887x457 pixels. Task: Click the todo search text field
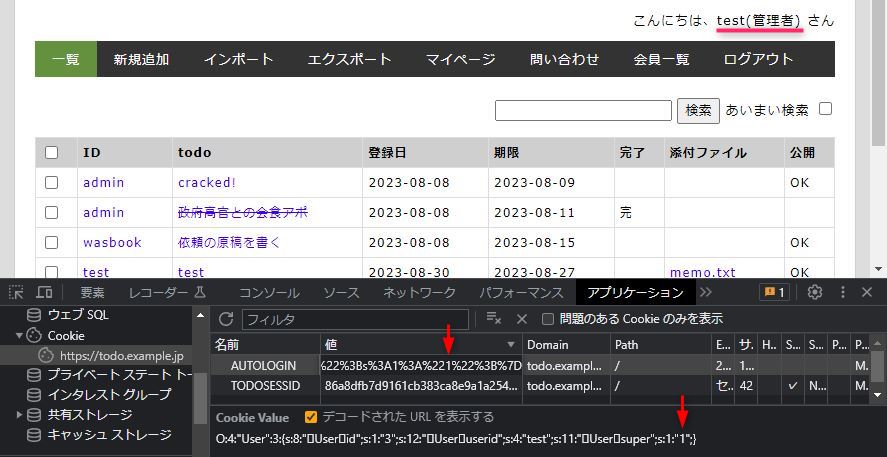[x=583, y=110]
